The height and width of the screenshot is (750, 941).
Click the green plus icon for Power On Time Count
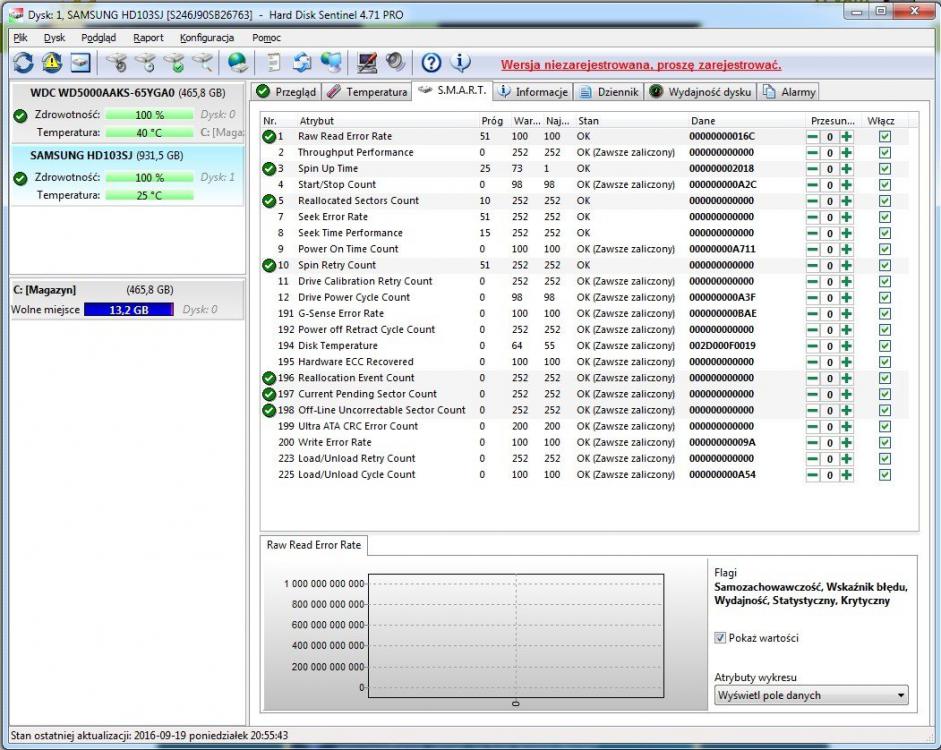coord(846,250)
